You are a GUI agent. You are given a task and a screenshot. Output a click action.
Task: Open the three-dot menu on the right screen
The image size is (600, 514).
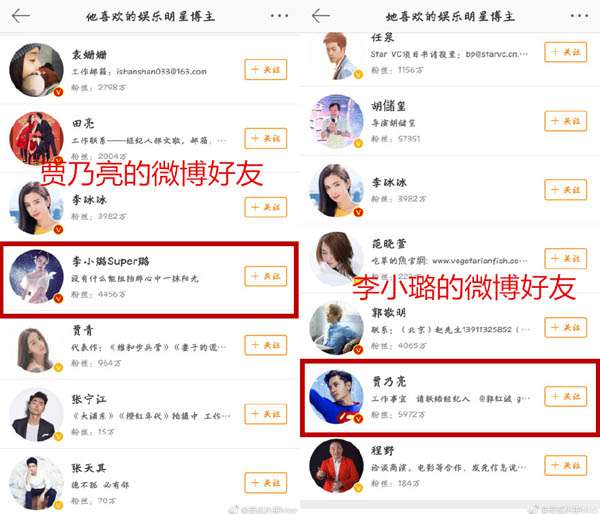pyautogui.click(x=579, y=16)
